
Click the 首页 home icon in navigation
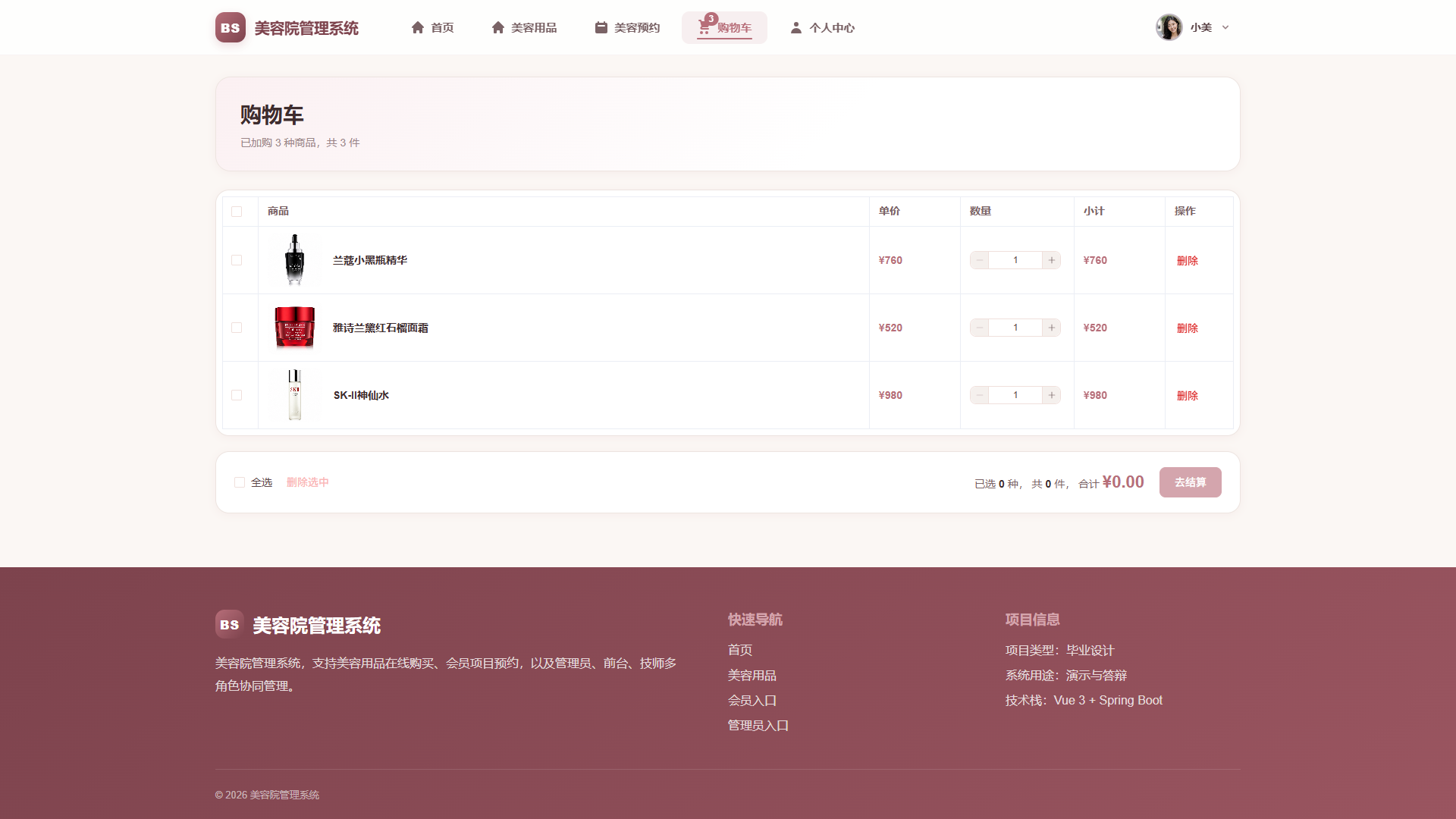click(x=417, y=27)
